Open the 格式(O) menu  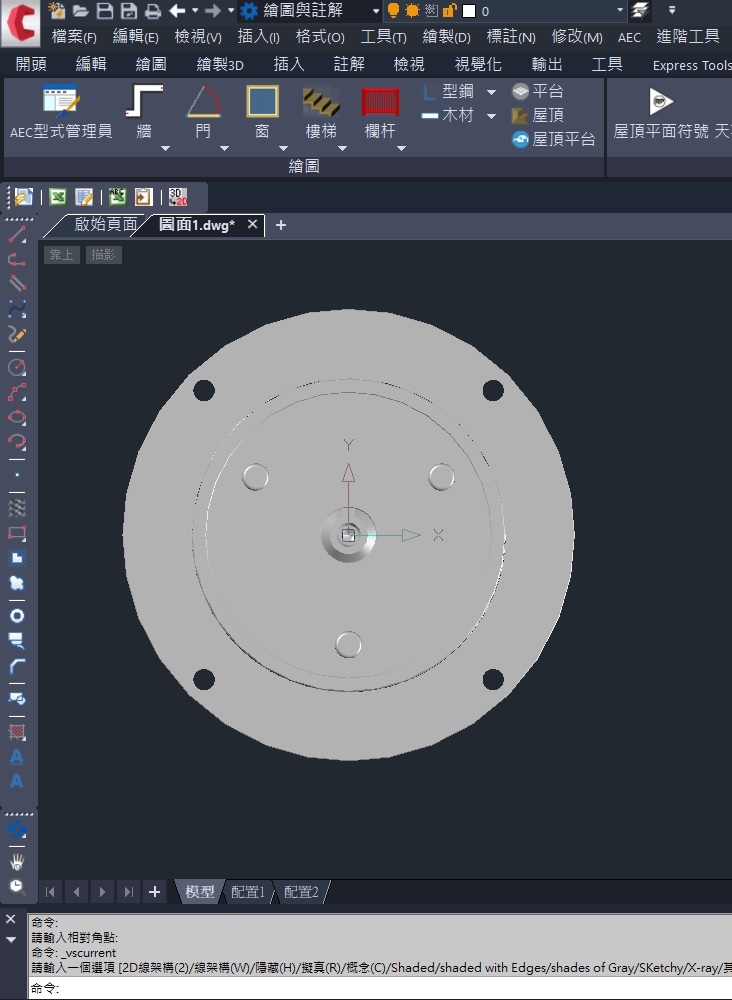click(320, 37)
